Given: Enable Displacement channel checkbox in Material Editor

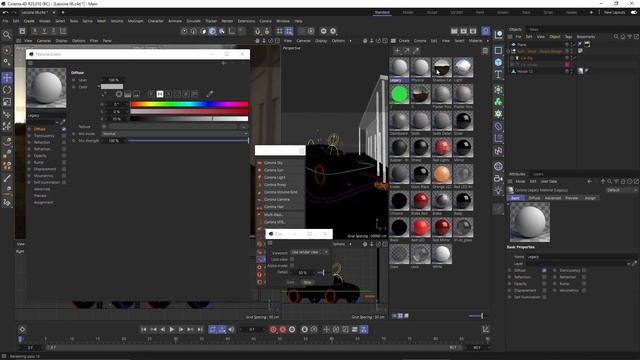Looking at the screenshot, I should click(64, 169).
